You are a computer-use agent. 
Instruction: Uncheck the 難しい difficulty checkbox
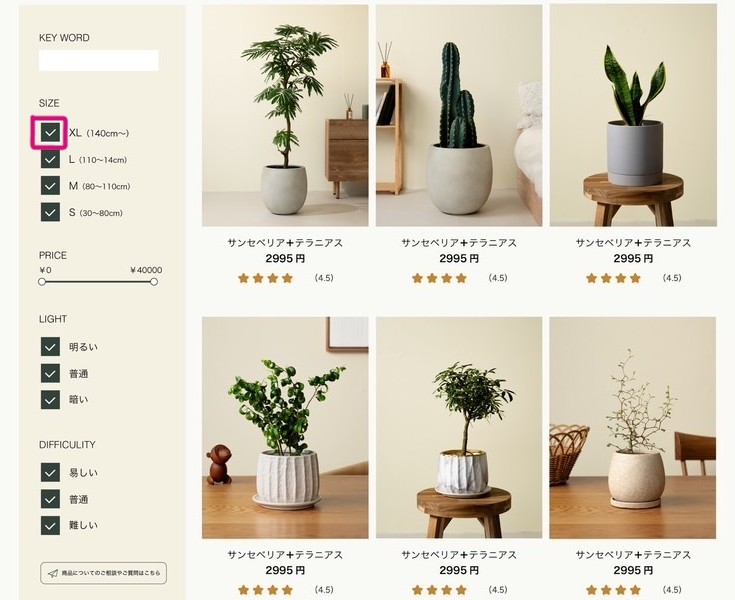coord(50,525)
